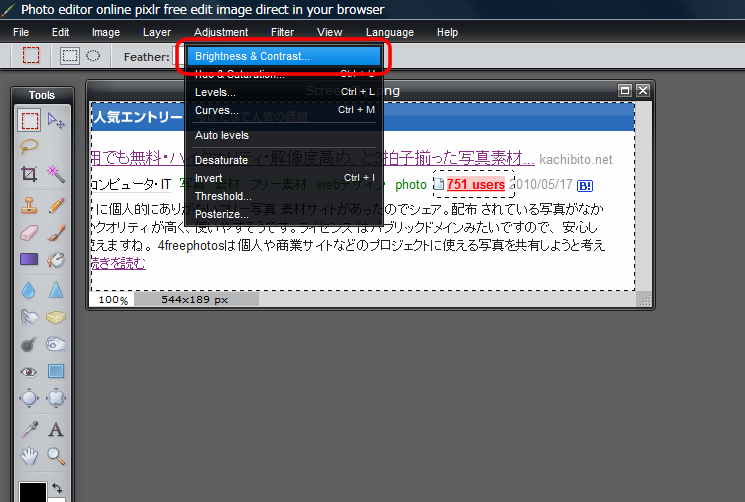Open the Image menu
This screenshot has width=745, height=502.
click(106, 32)
